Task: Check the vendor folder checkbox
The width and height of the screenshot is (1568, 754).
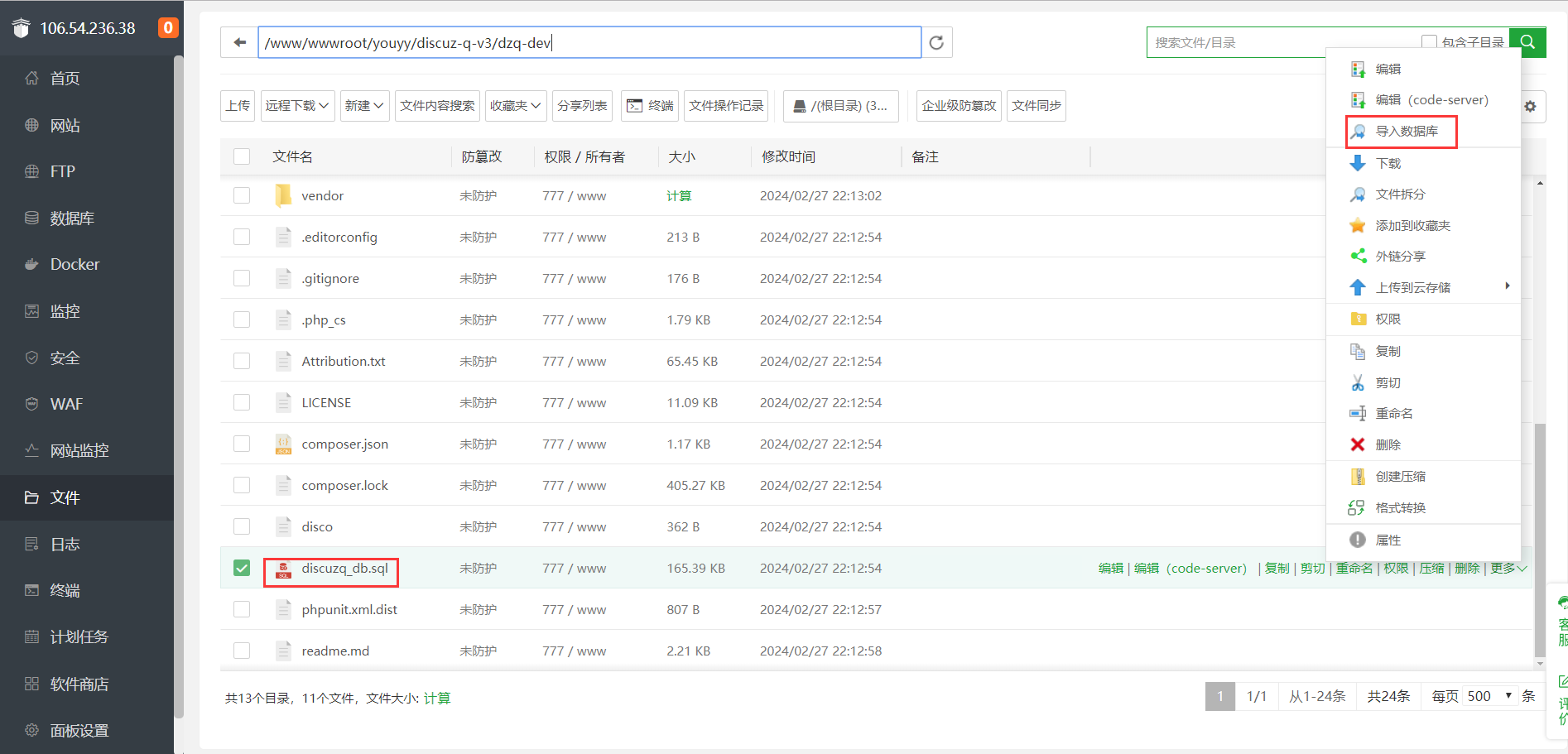Action: click(242, 195)
